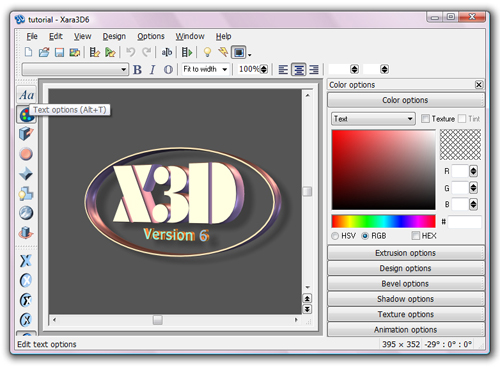Adjust the G value stepper
The width and height of the screenshot is (500, 367).
tap(473, 188)
